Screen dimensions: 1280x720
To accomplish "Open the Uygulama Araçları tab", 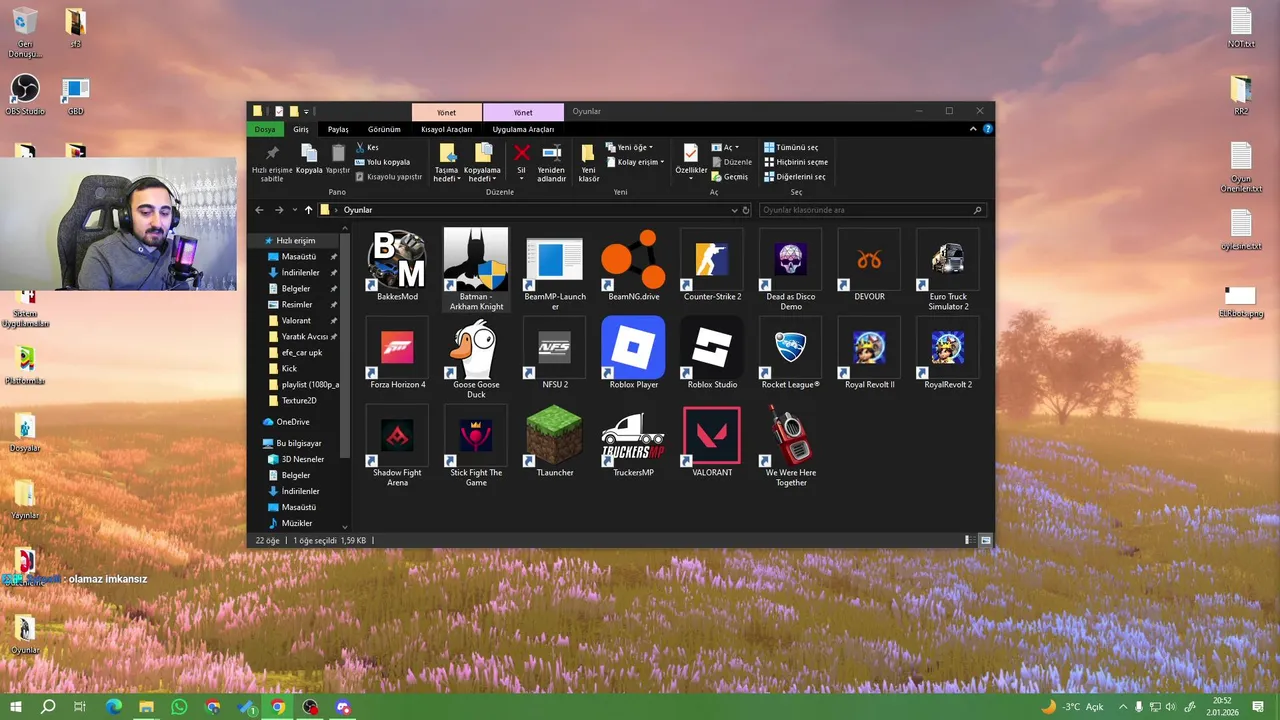I will click(523, 129).
